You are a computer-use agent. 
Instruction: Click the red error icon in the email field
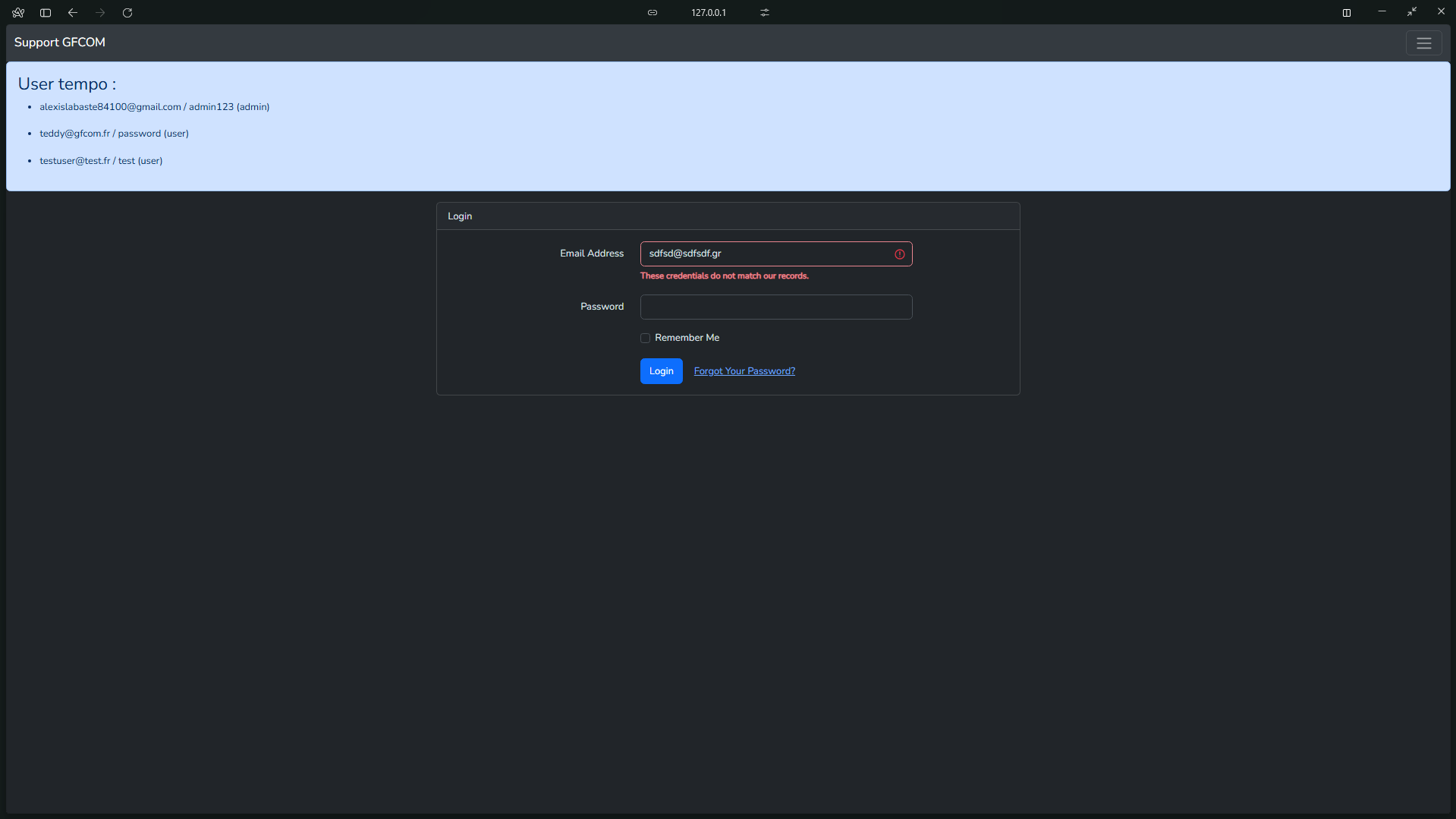click(900, 254)
